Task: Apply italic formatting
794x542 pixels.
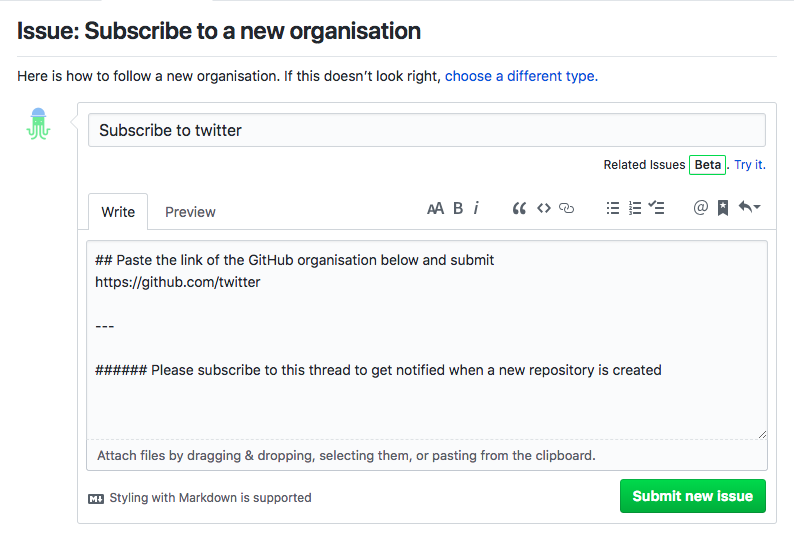Action: click(x=476, y=209)
